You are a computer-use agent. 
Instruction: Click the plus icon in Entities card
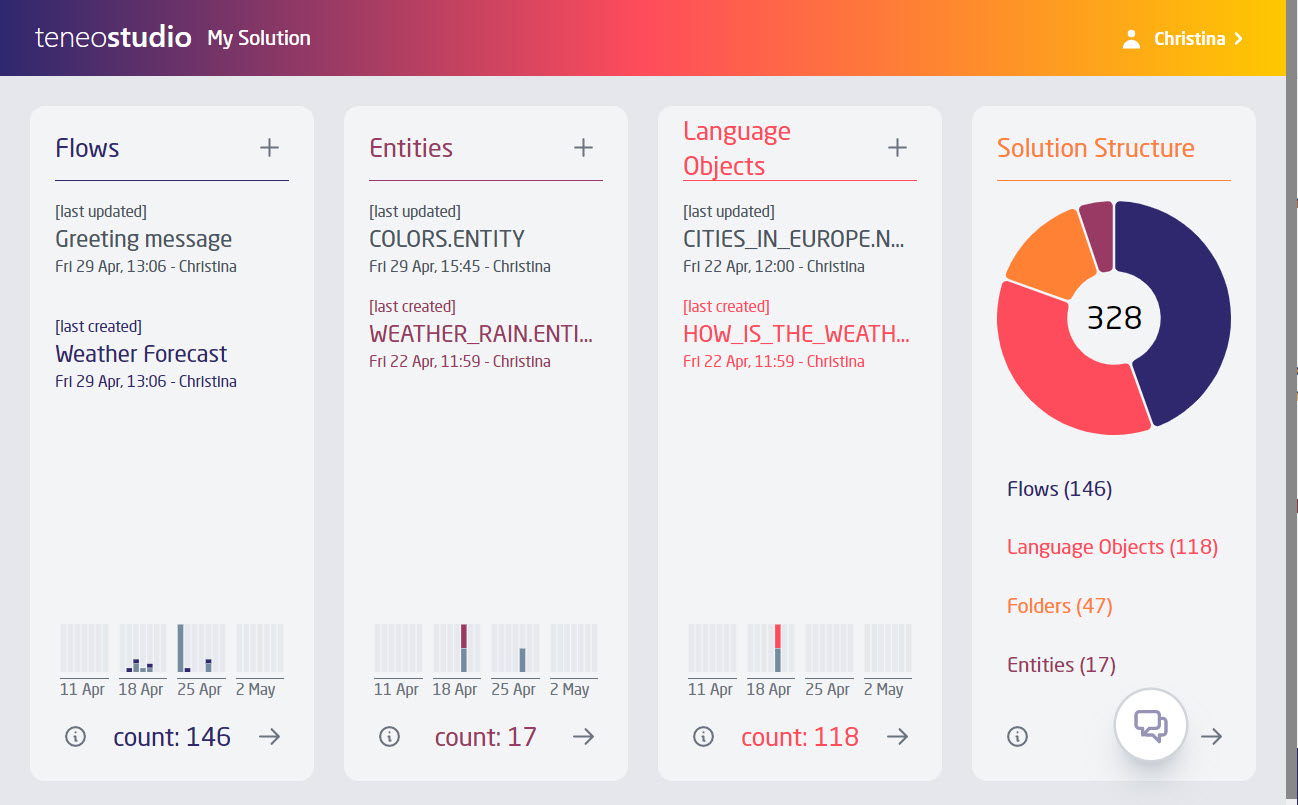[583, 148]
